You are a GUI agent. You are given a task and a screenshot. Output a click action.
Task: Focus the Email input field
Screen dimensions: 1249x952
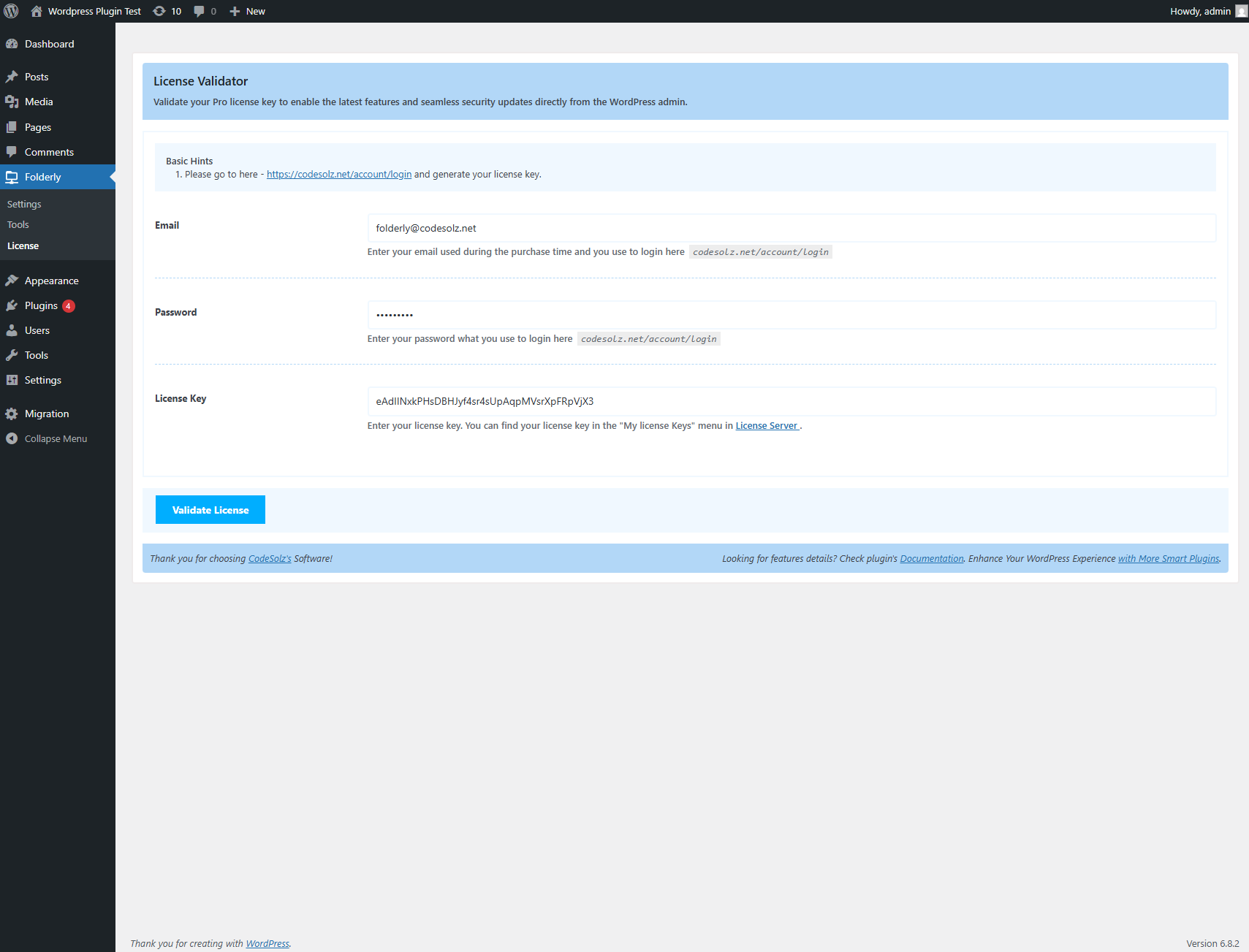coord(791,228)
